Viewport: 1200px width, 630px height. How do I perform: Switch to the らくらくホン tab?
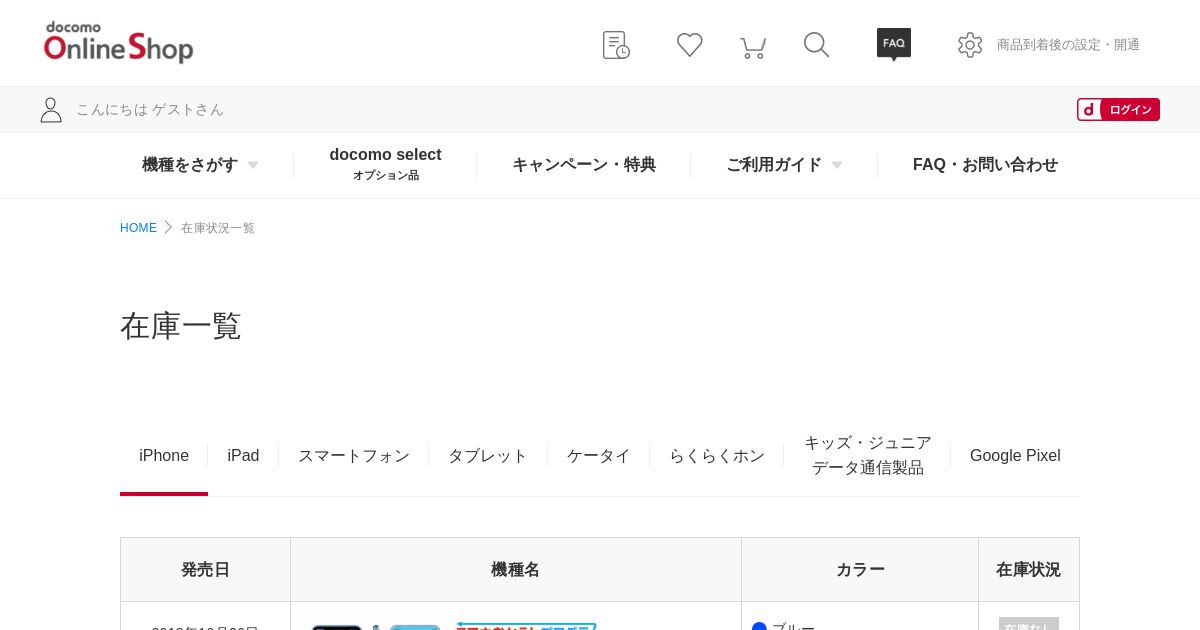(716, 456)
